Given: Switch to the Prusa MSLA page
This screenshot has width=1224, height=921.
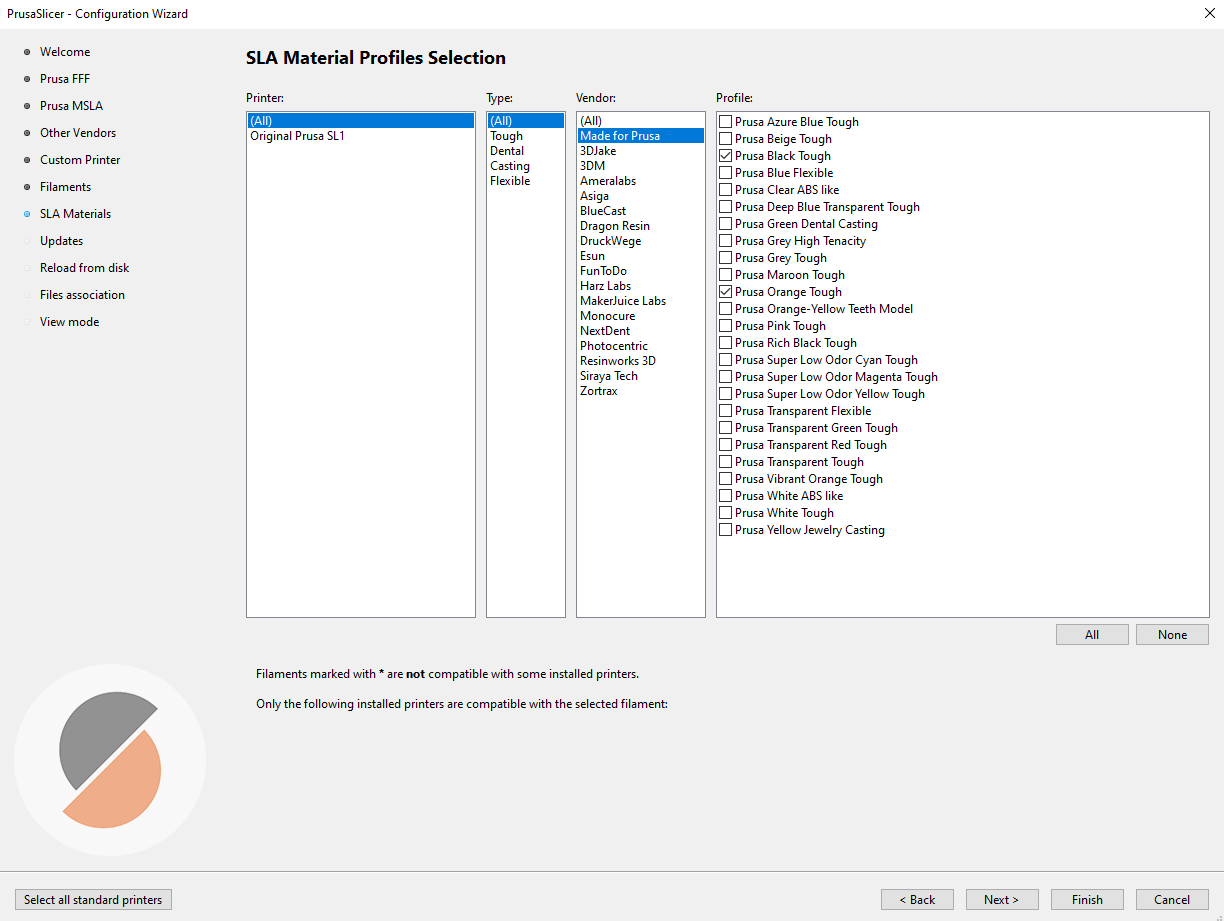Looking at the screenshot, I should tap(71, 106).
